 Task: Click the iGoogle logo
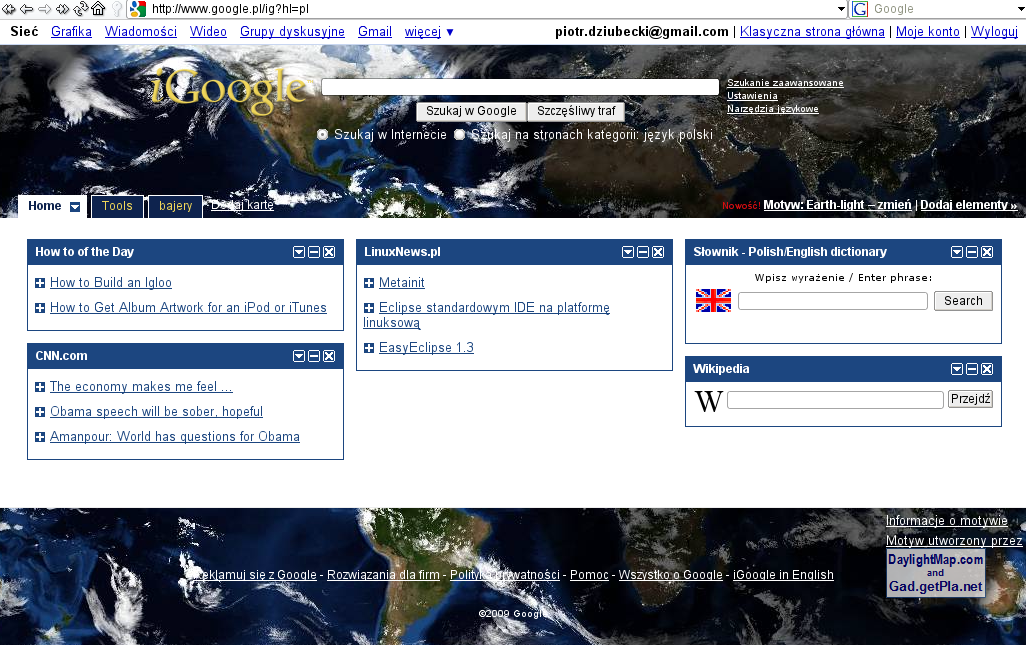coord(229,92)
